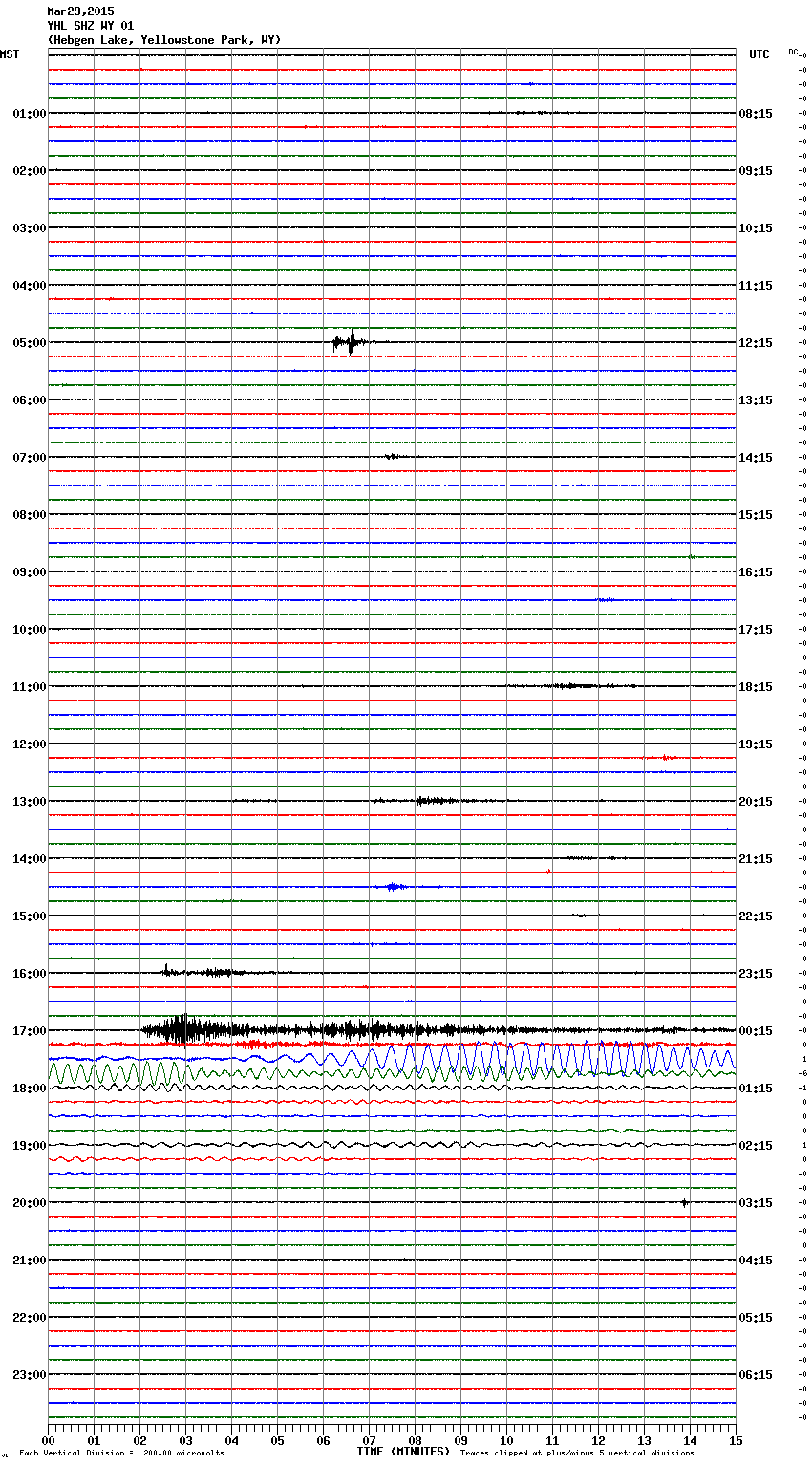Select the 05:00 MST time label
812x1466 pixels.
(29, 343)
